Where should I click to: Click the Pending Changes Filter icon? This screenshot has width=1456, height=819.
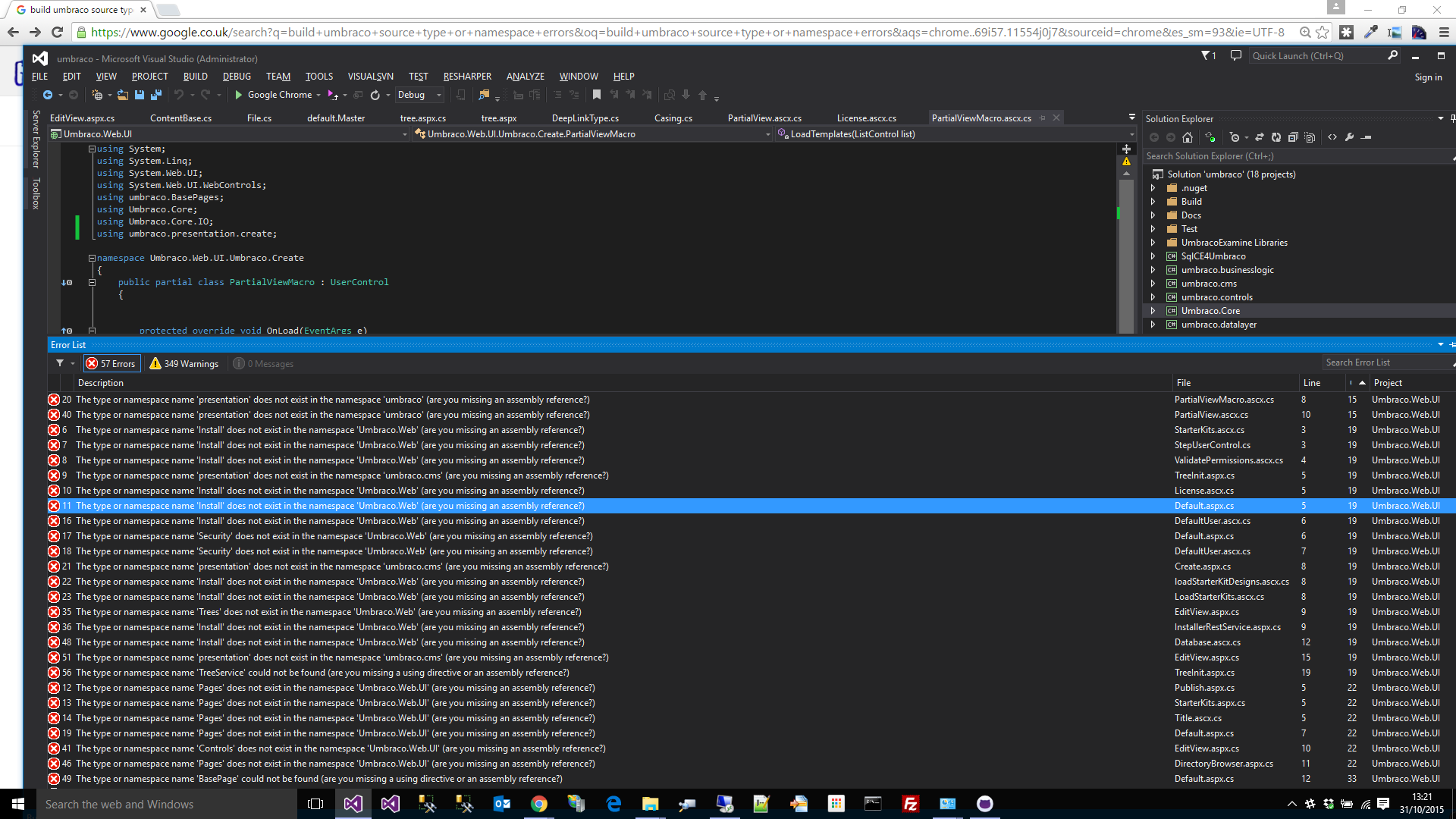pos(1235,137)
